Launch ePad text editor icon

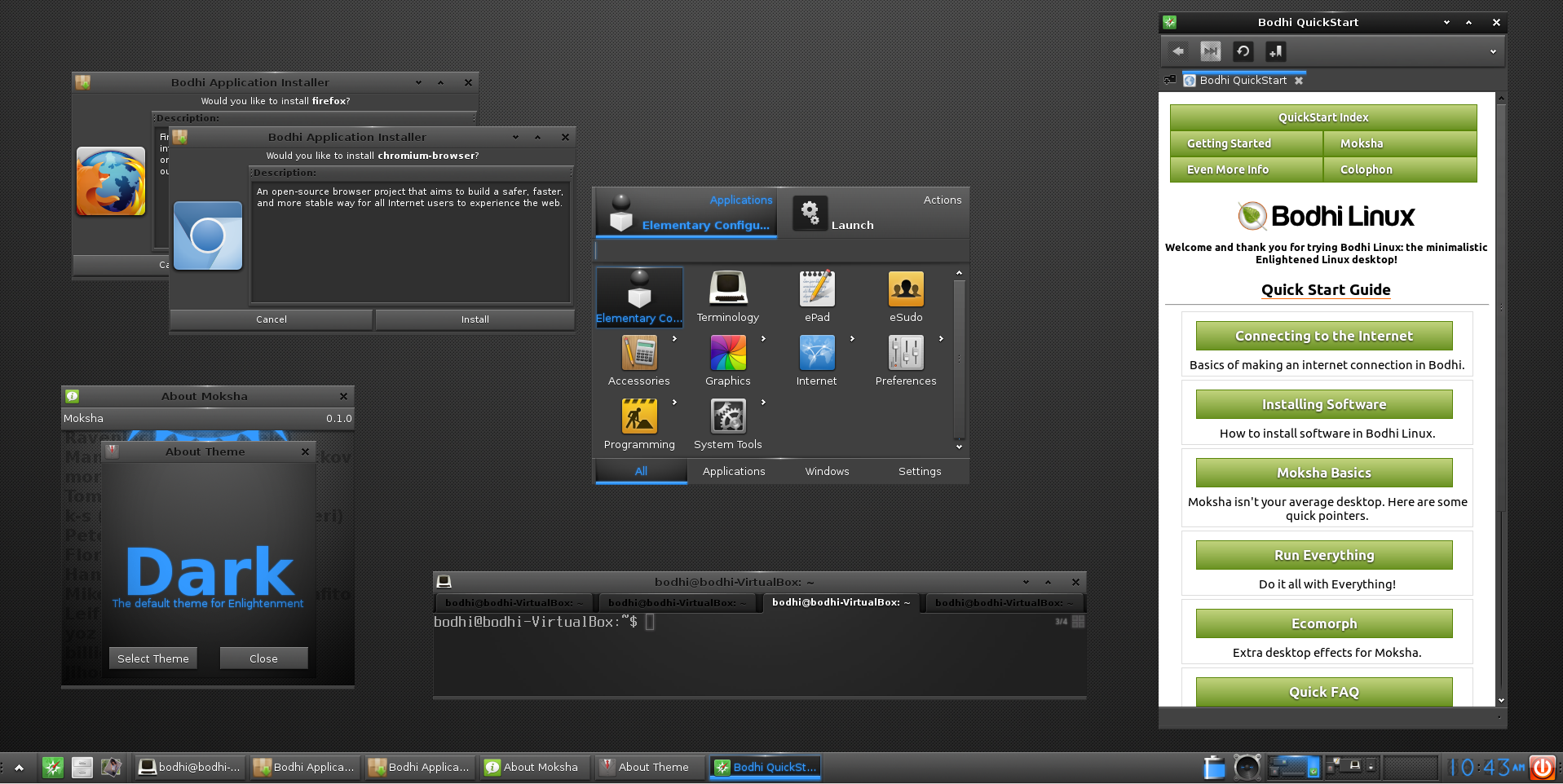817,288
